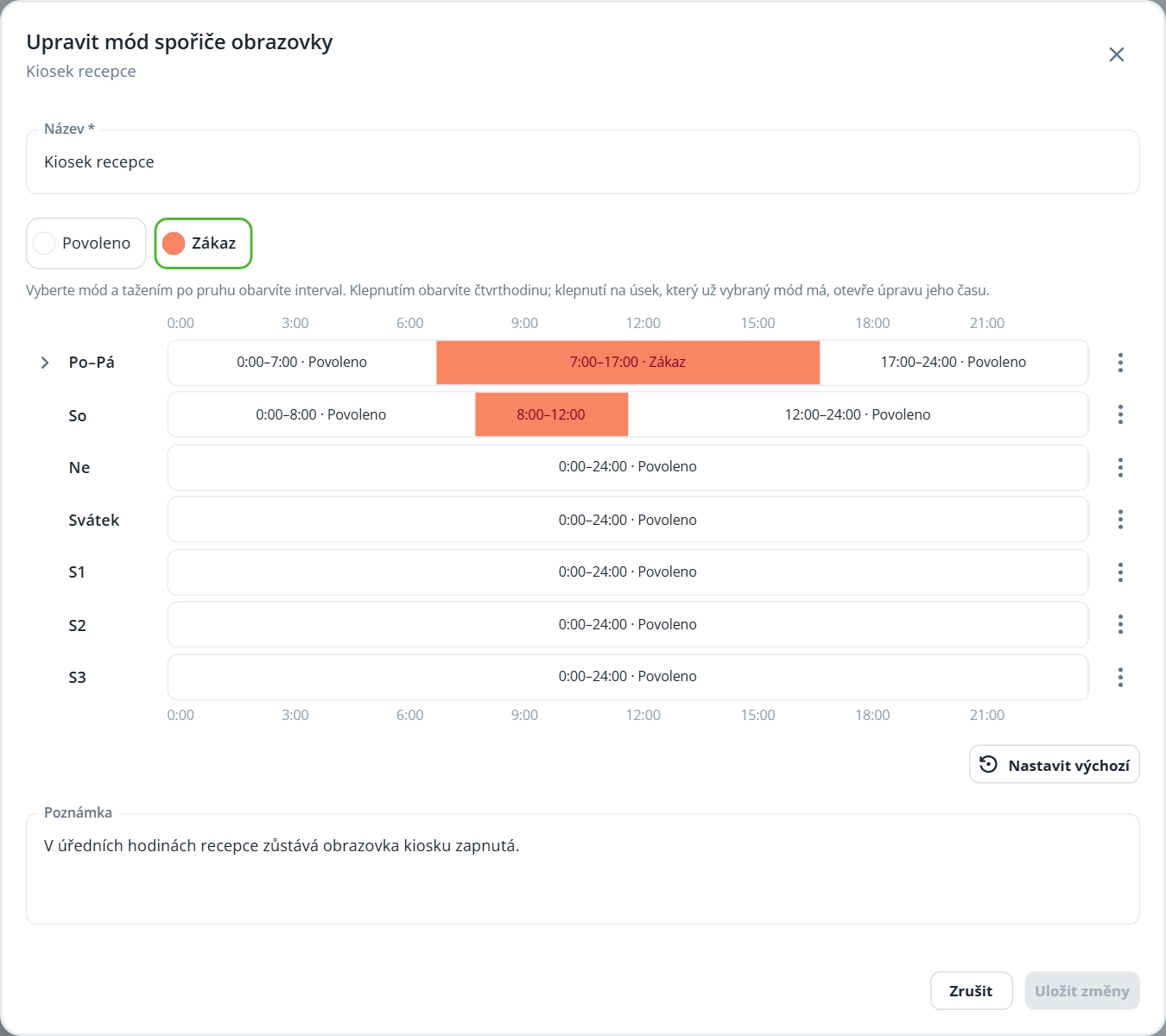Click the So 12:00–24:00 Povoleno segment

point(858,414)
